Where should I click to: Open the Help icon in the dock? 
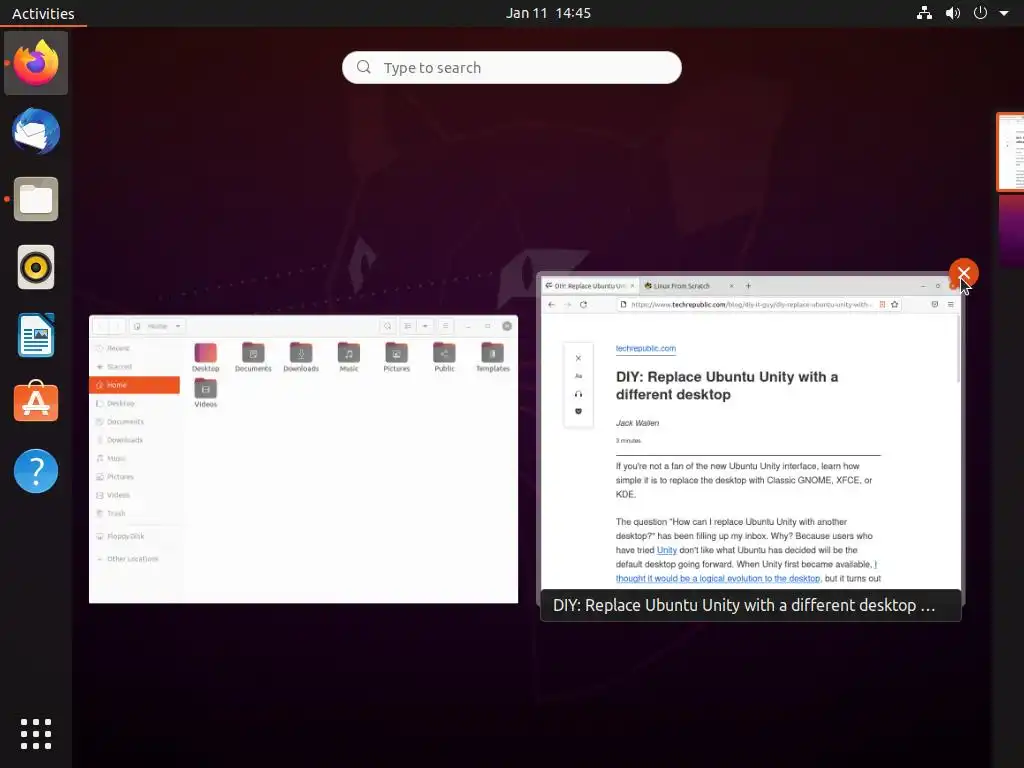pos(36,471)
